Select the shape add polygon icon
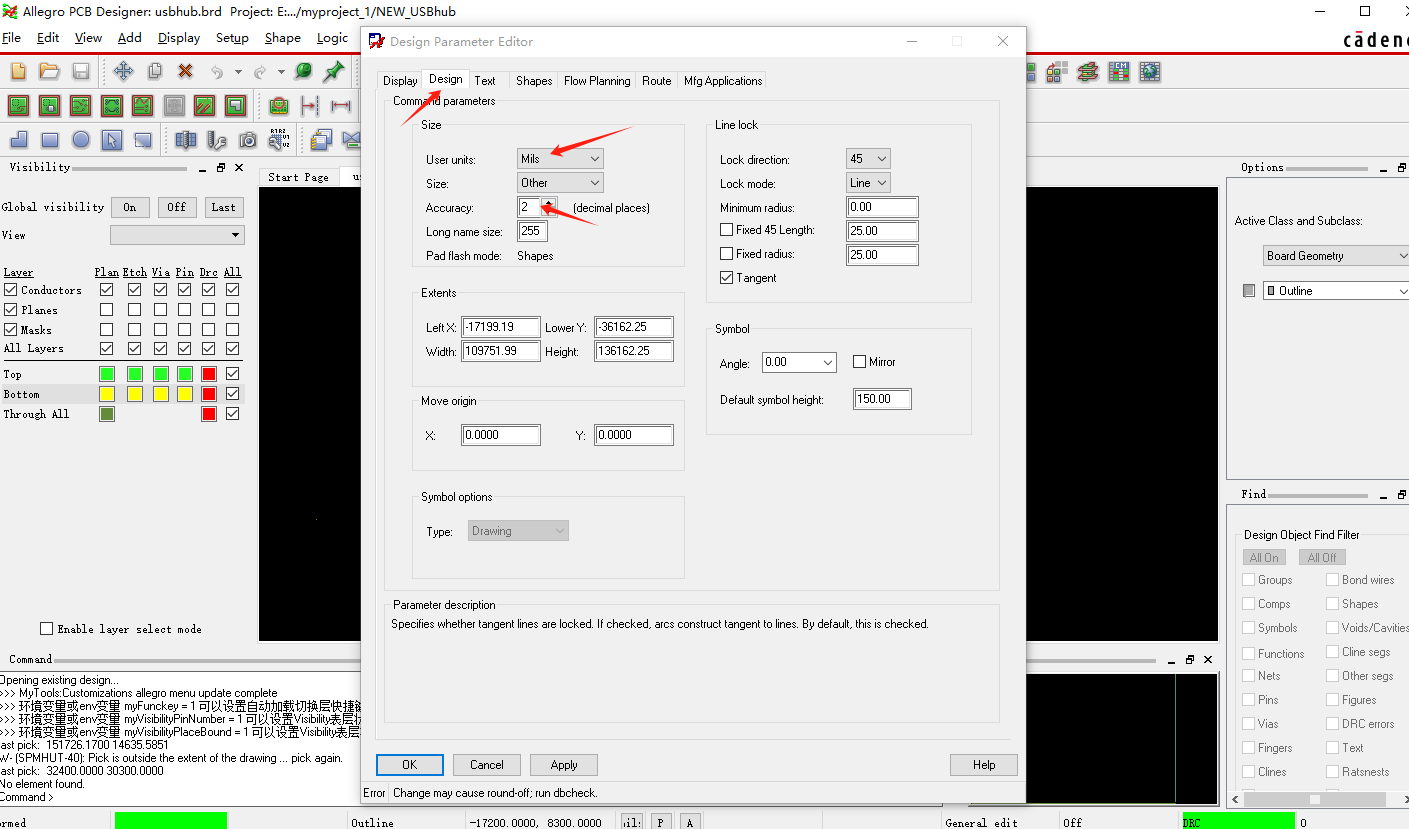Screen dimensions: 1409x829 (x=18, y=140)
